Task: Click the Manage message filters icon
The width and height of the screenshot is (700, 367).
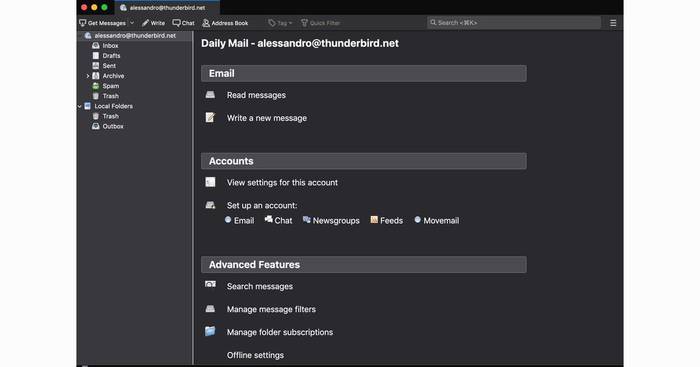Action: (x=210, y=309)
